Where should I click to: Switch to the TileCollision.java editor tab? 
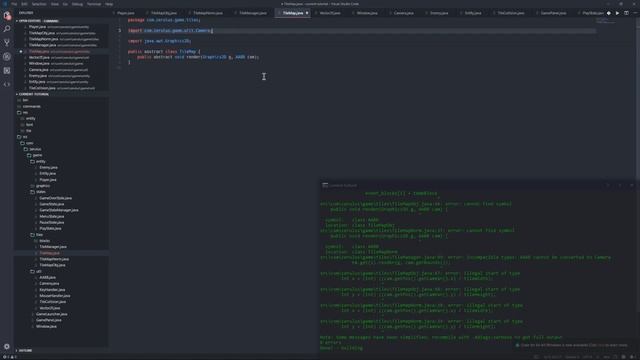(511, 13)
